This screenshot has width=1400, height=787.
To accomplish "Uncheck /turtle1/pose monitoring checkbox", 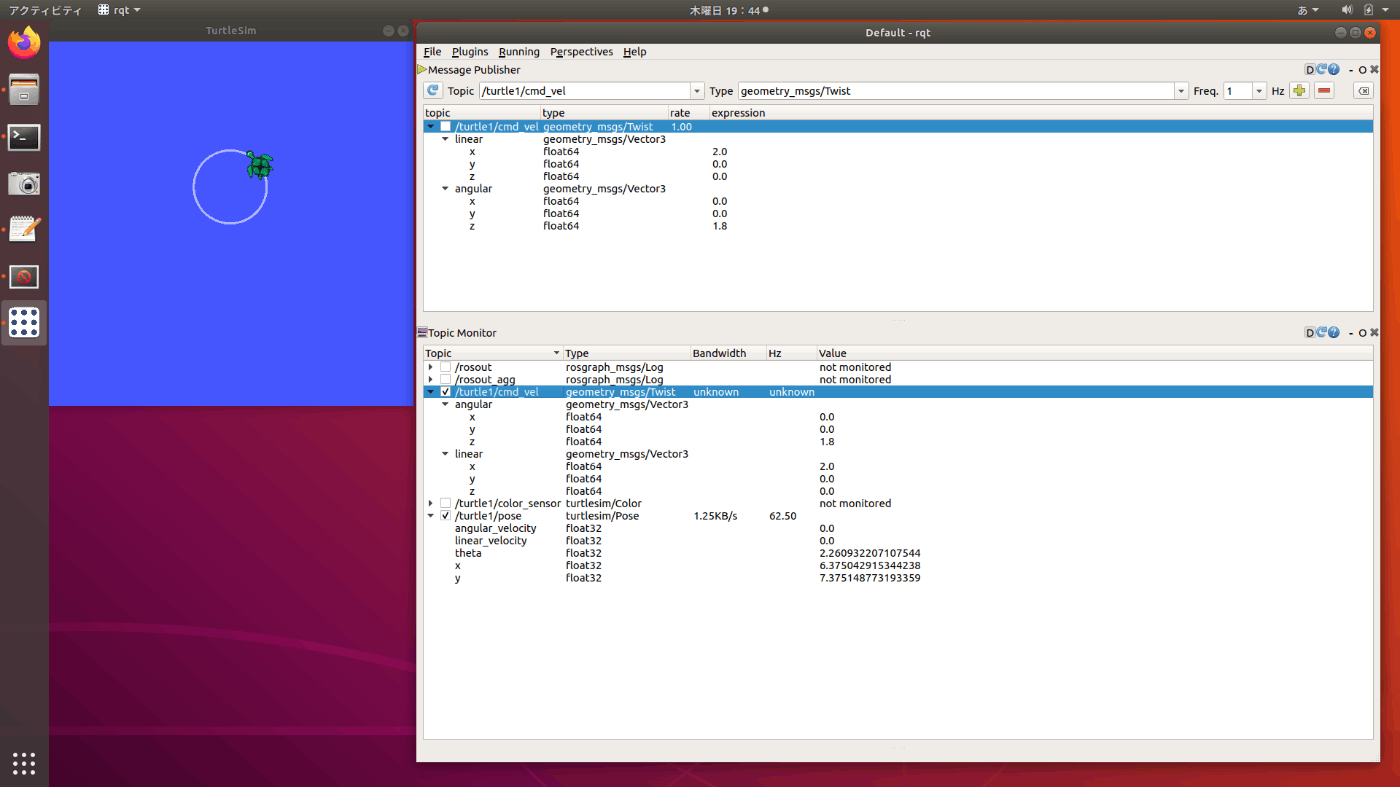I will pyautogui.click(x=446, y=516).
